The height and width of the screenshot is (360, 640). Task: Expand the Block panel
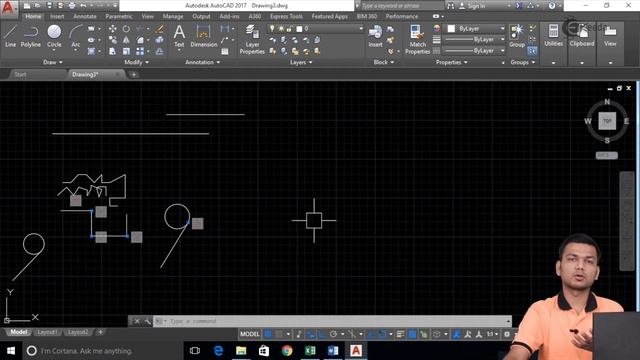coord(384,62)
